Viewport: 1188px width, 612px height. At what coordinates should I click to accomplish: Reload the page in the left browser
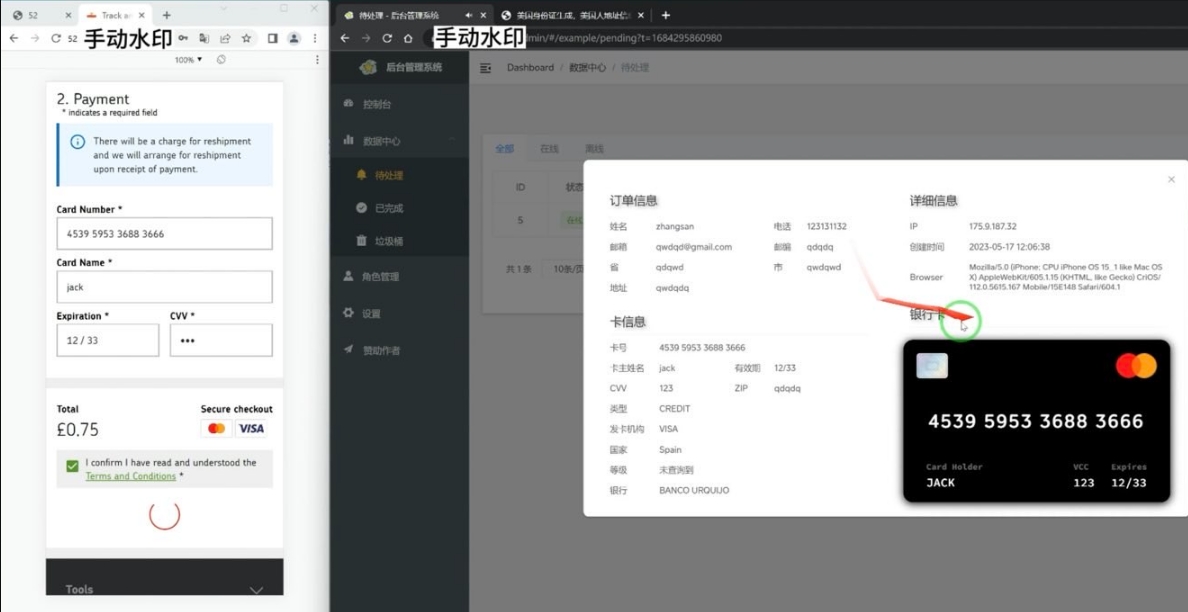click(x=55, y=38)
